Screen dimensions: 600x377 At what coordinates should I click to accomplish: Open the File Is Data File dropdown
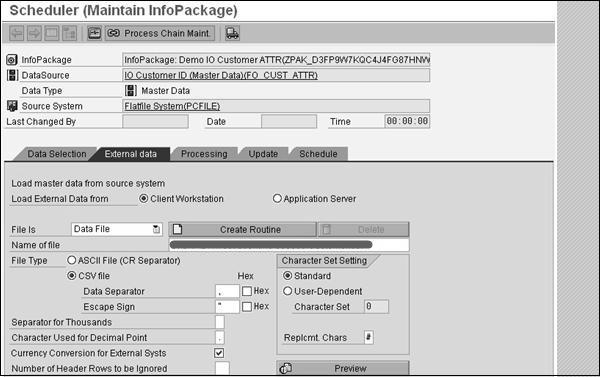coord(117,229)
